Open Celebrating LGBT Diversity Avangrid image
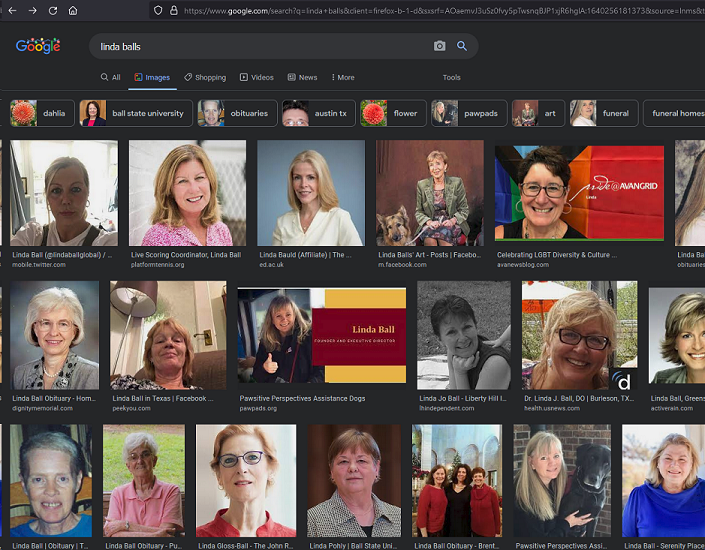 coord(579,193)
